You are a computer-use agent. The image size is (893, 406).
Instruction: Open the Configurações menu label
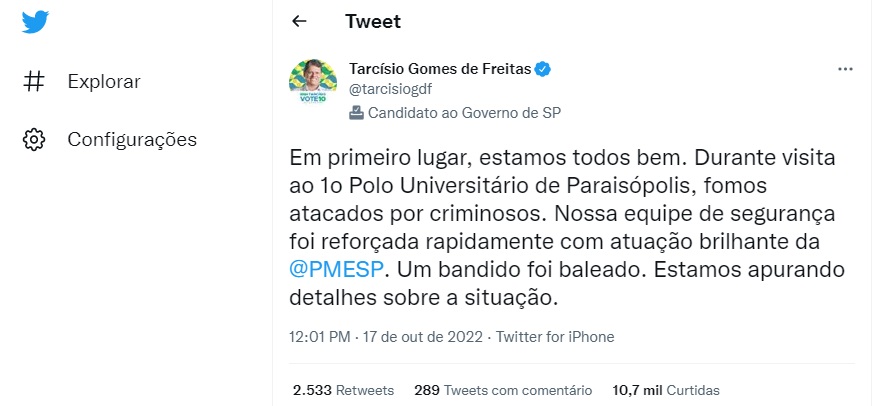pyautogui.click(x=132, y=139)
